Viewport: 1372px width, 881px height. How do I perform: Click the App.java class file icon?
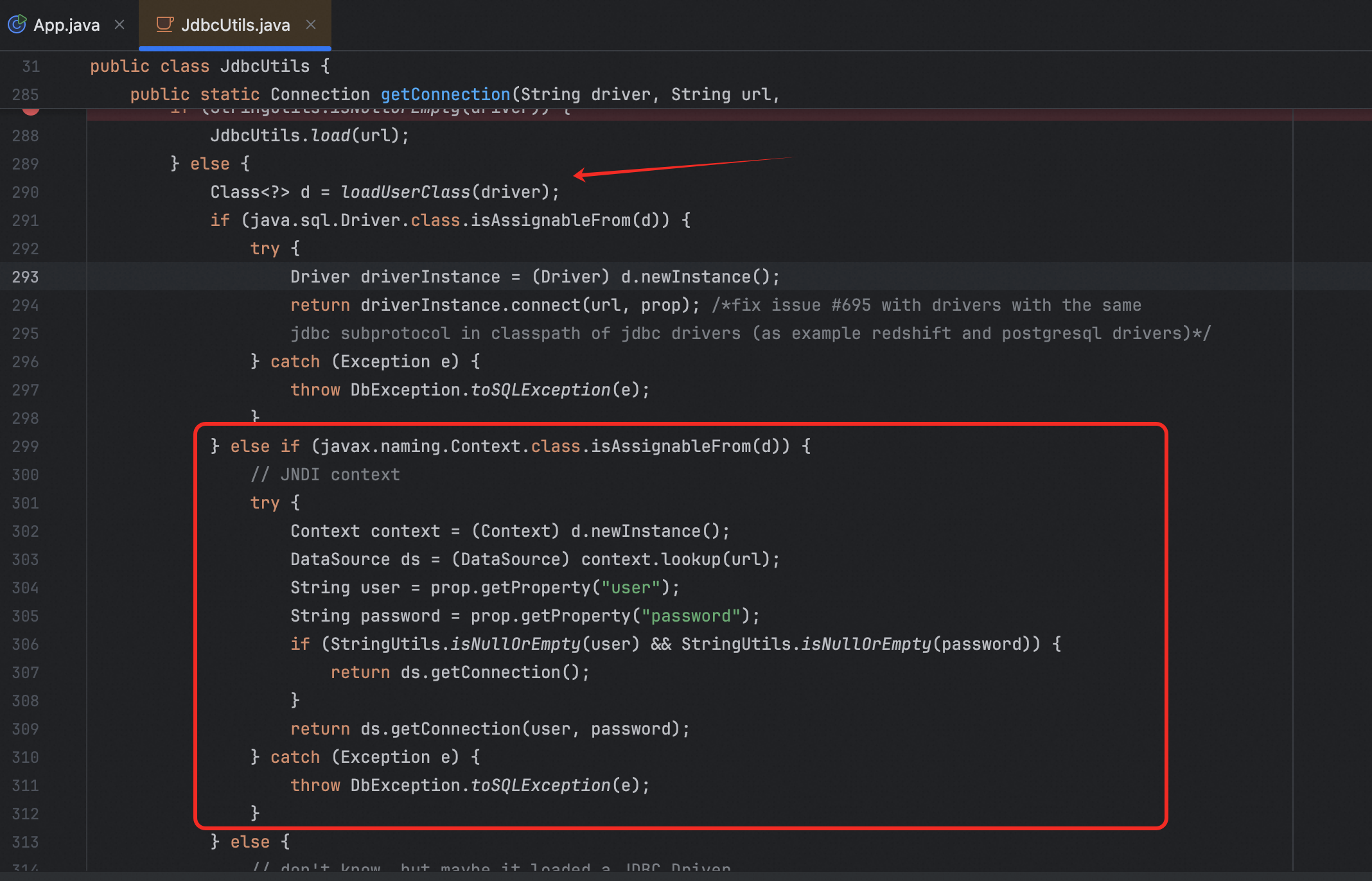coord(17,24)
